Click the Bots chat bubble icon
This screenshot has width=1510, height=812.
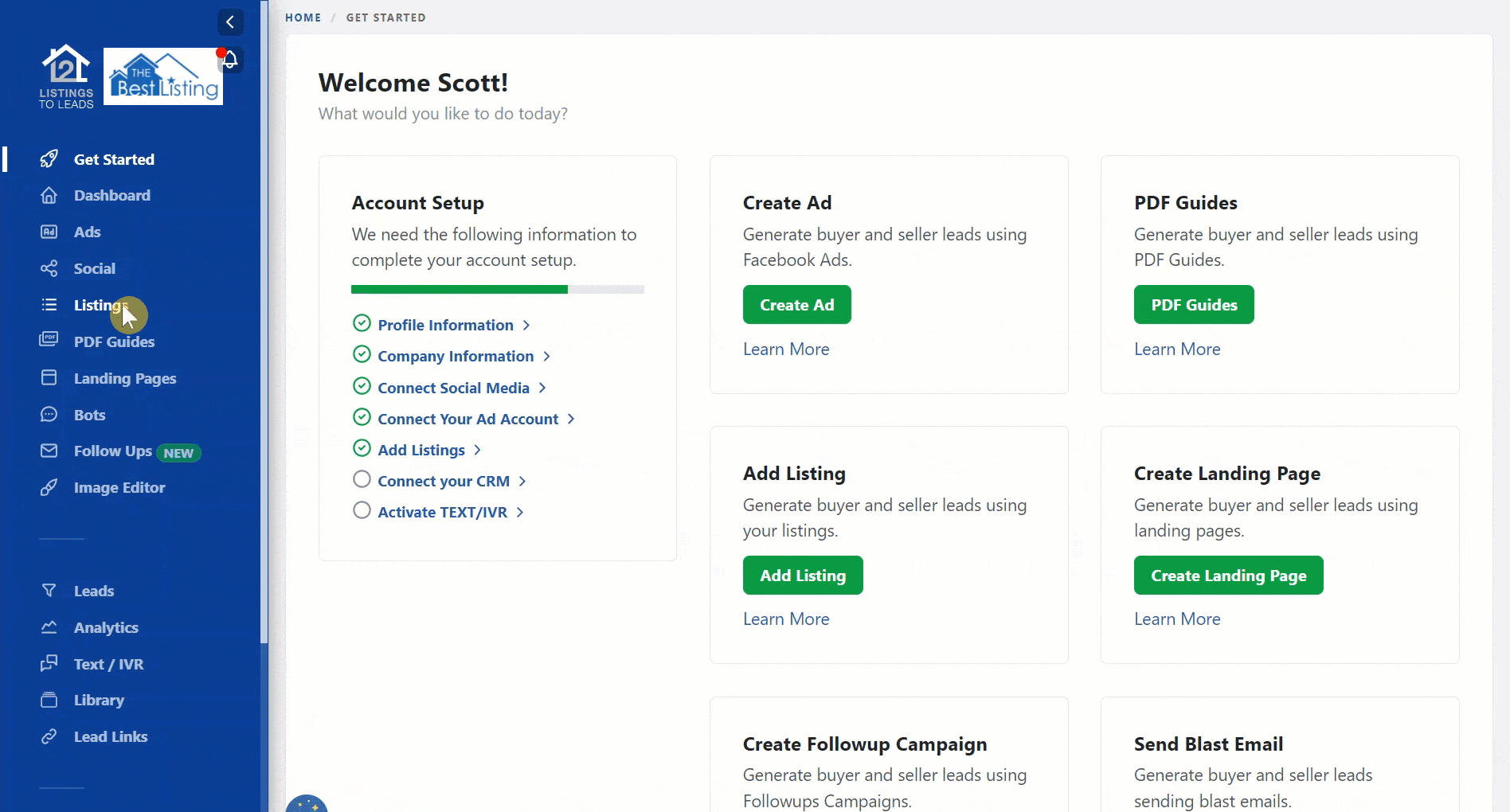[49, 415]
